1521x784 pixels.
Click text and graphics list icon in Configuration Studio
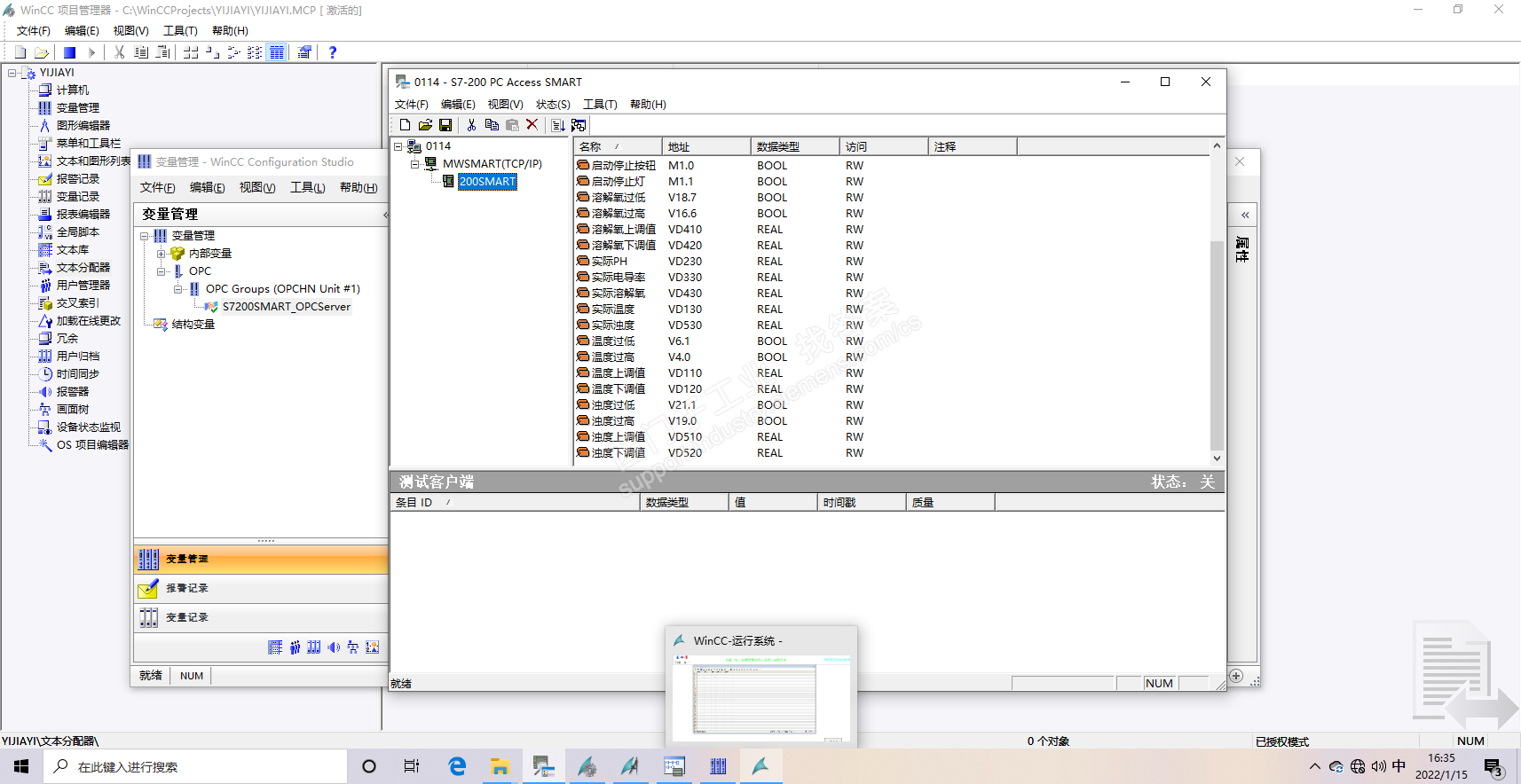(373, 647)
